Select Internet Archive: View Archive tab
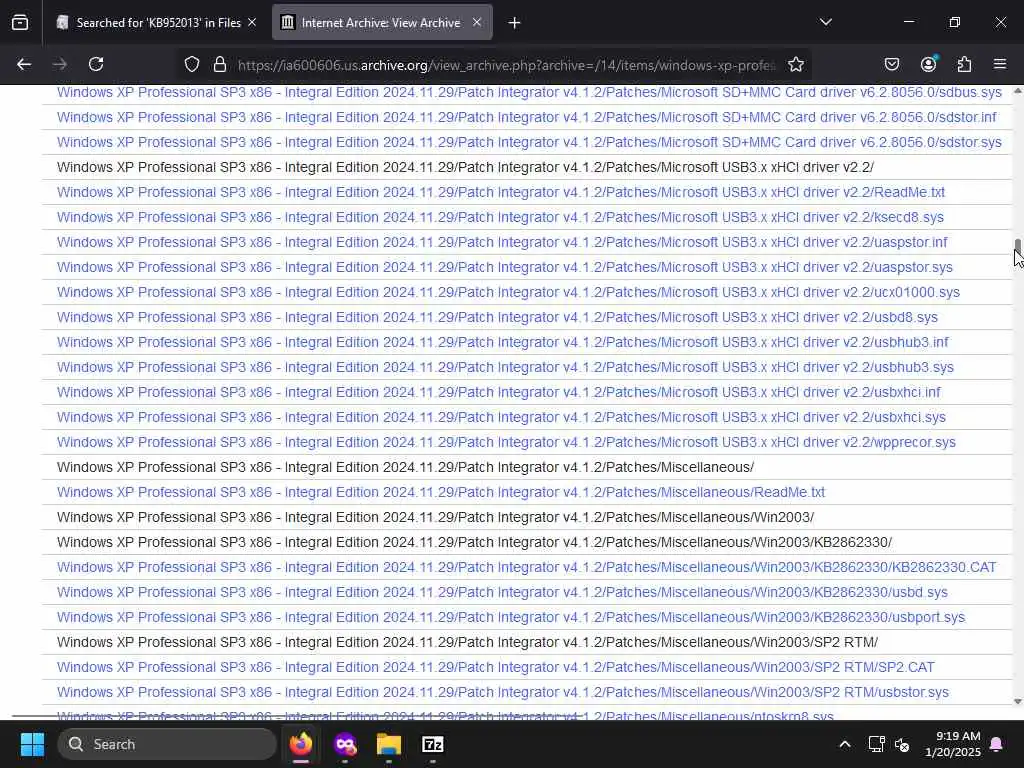The height and width of the screenshot is (768, 1024). [382, 22]
